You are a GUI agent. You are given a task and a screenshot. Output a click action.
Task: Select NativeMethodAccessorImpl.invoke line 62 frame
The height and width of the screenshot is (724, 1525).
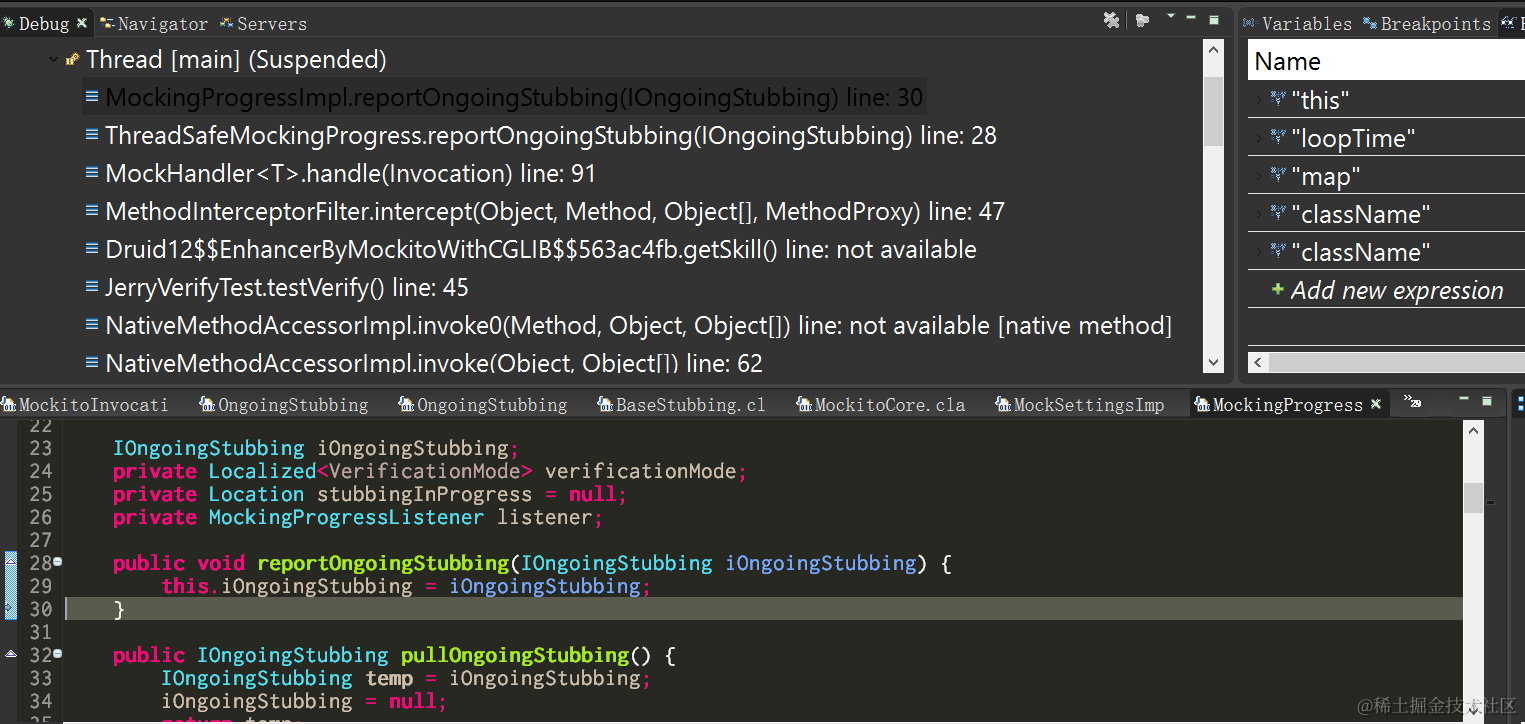coord(434,363)
